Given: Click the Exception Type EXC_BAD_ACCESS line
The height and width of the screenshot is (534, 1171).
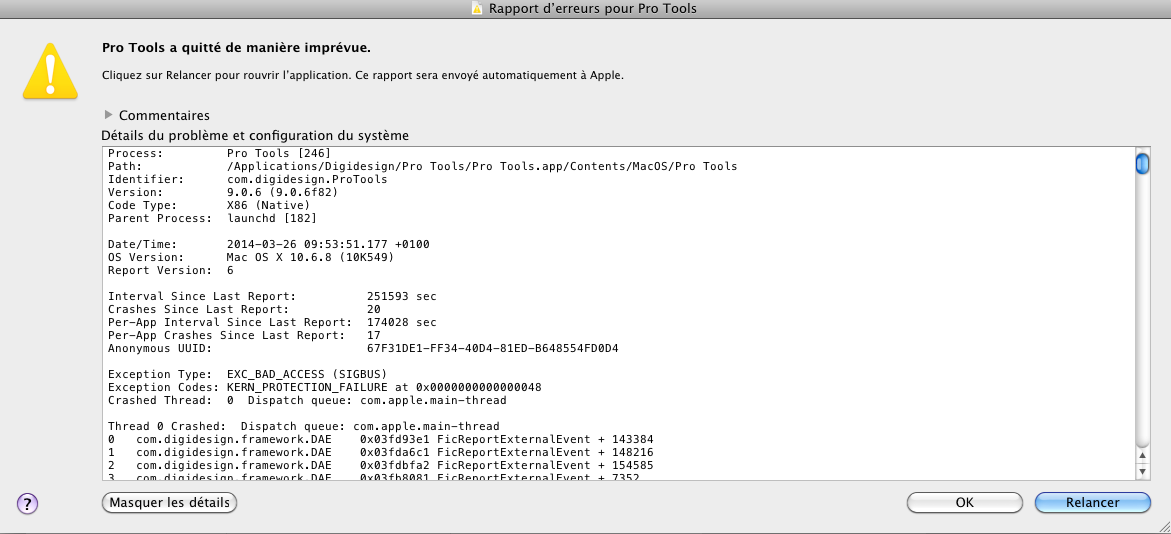Looking at the screenshot, I should (247, 374).
